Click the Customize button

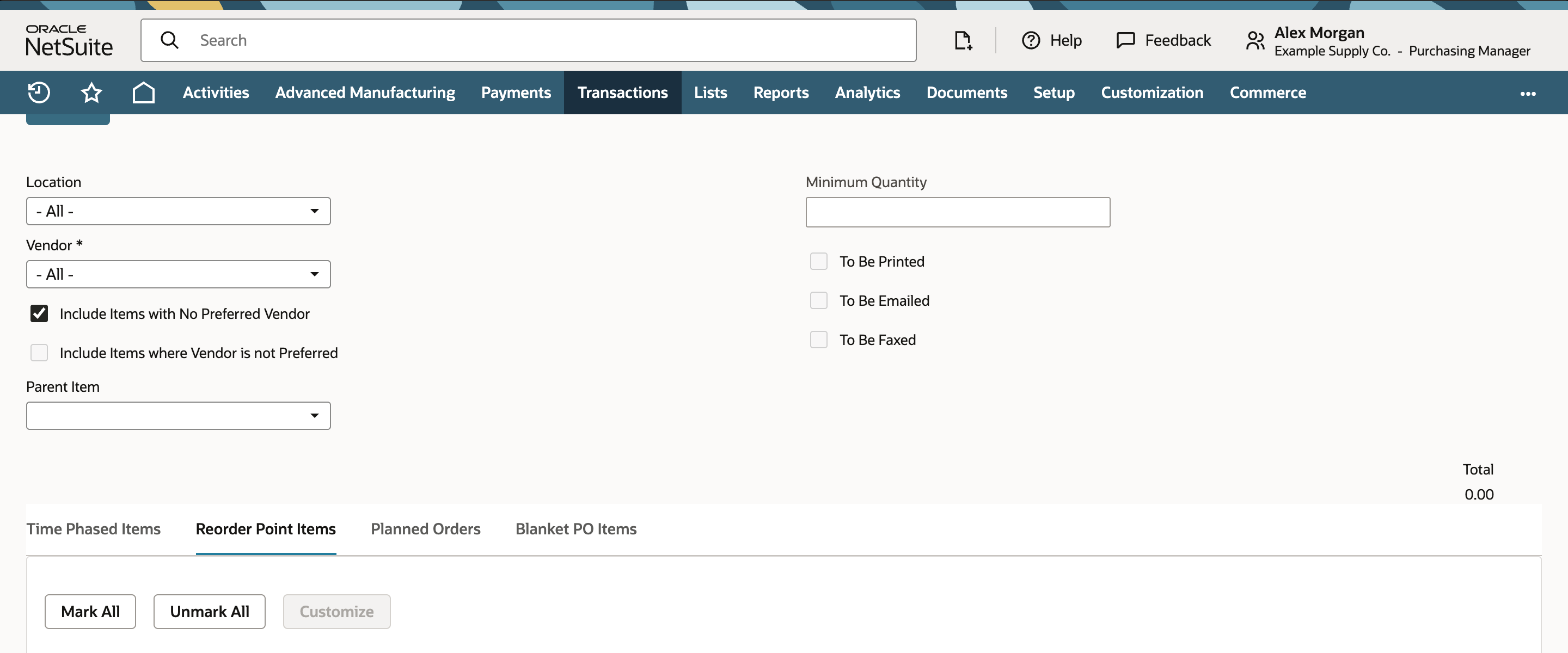[x=336, y=611]
